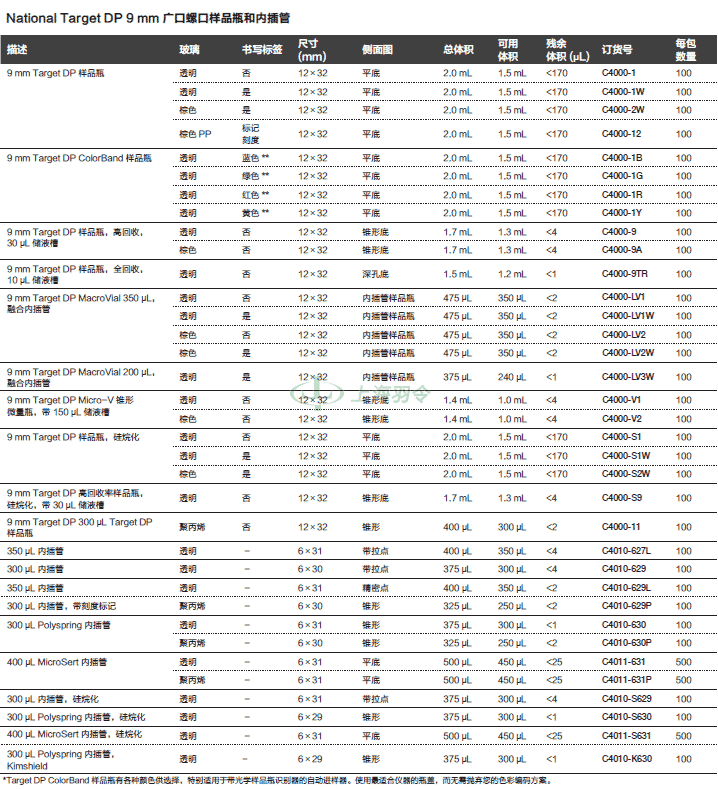Viewport: 718px width, 789px height.
Task: Click the 书写标签 column header
Action: pos(262,50)
